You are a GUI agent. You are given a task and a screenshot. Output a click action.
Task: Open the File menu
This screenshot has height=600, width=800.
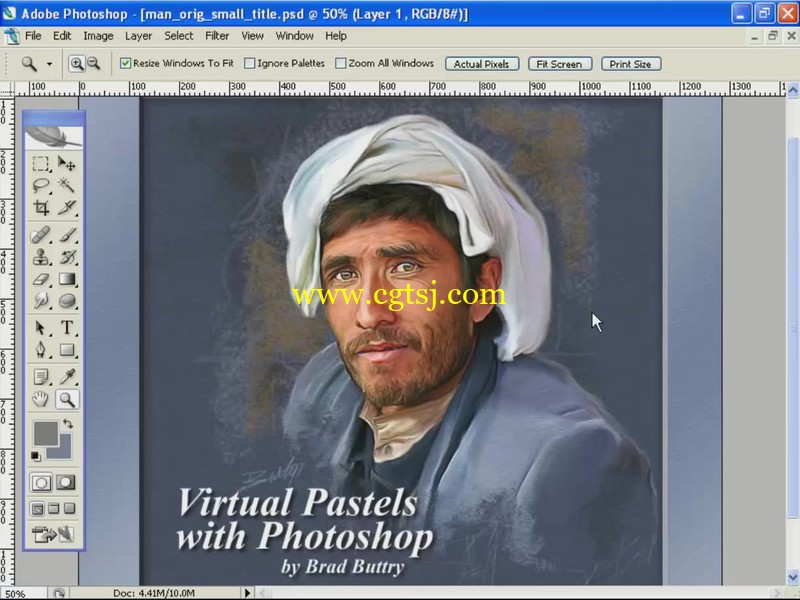33,36
